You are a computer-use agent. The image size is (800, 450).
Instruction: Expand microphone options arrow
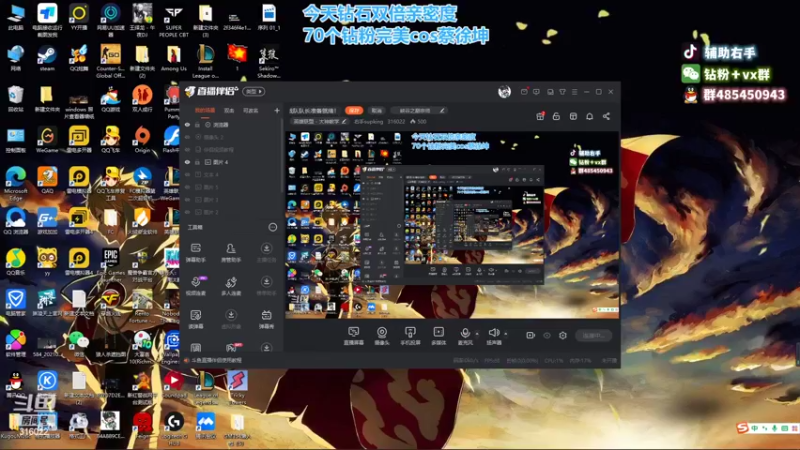(x=477, y=334)
